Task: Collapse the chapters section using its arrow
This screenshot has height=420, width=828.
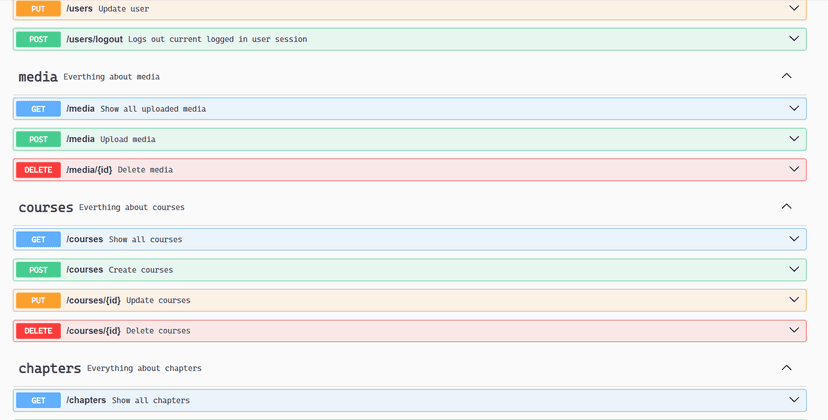Action: 786,368
